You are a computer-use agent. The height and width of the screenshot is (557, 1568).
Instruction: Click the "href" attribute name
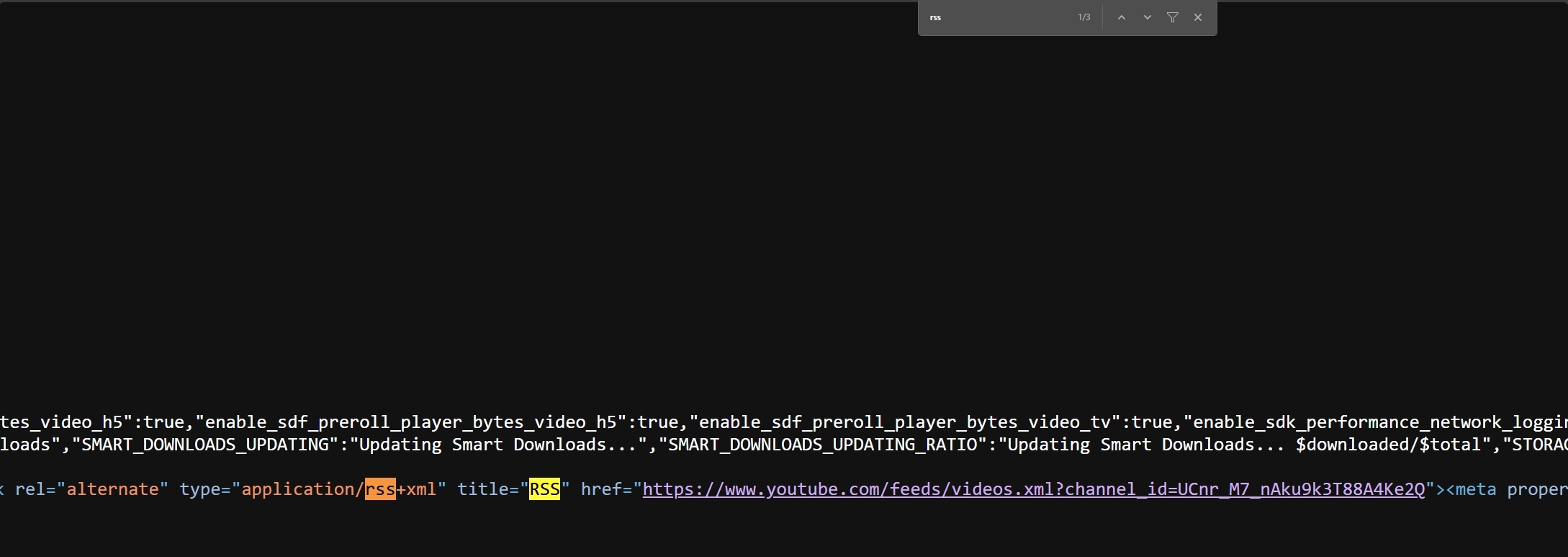[x=601, y=489]
